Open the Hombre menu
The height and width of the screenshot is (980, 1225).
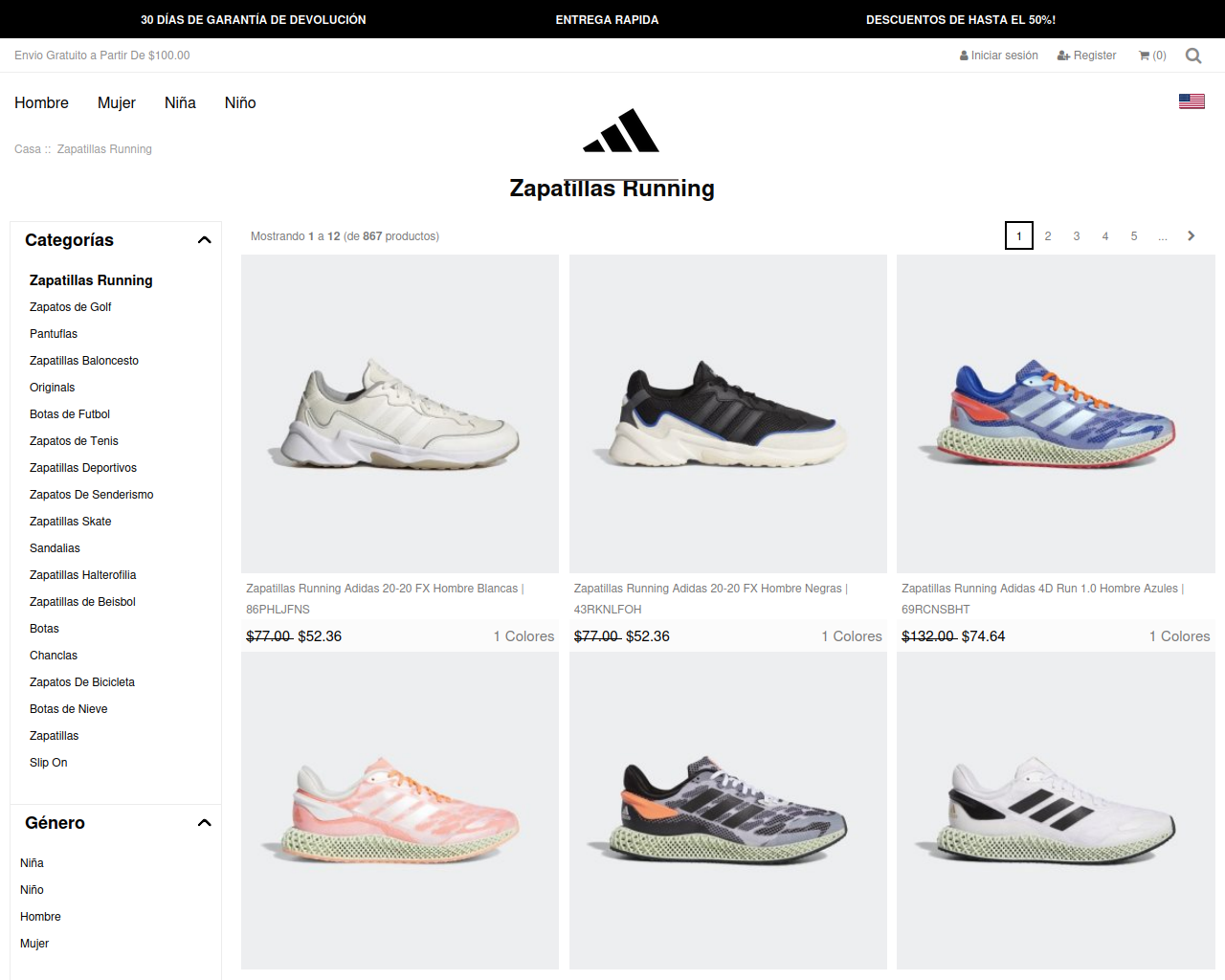tap(41, 102)
